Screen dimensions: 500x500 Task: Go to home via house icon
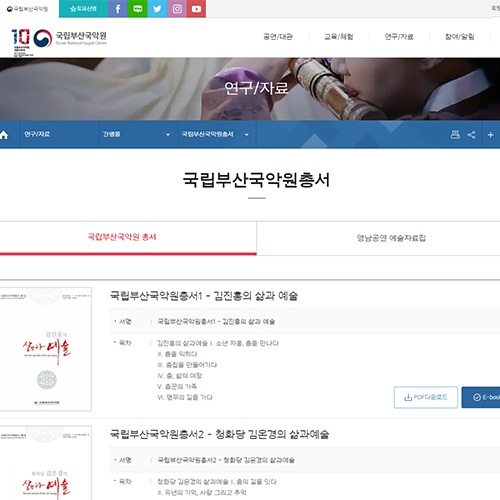coord(4,135)
